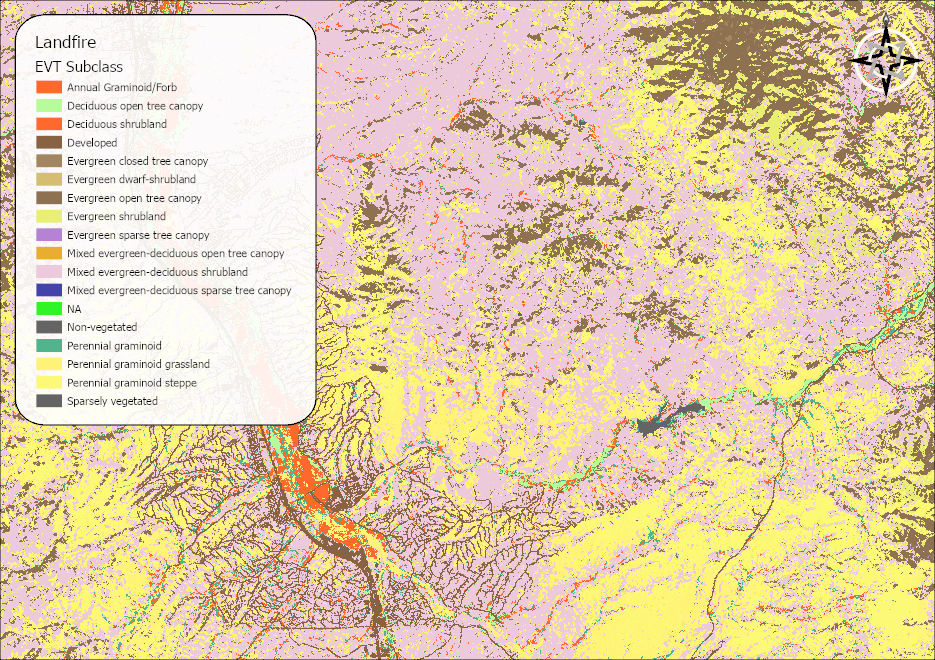The width and height of the screenshot is (935, 660).
Task: Click the 'Sparsely vegetated' legend label
Action: pyautogui.click(x=112, y=401)
